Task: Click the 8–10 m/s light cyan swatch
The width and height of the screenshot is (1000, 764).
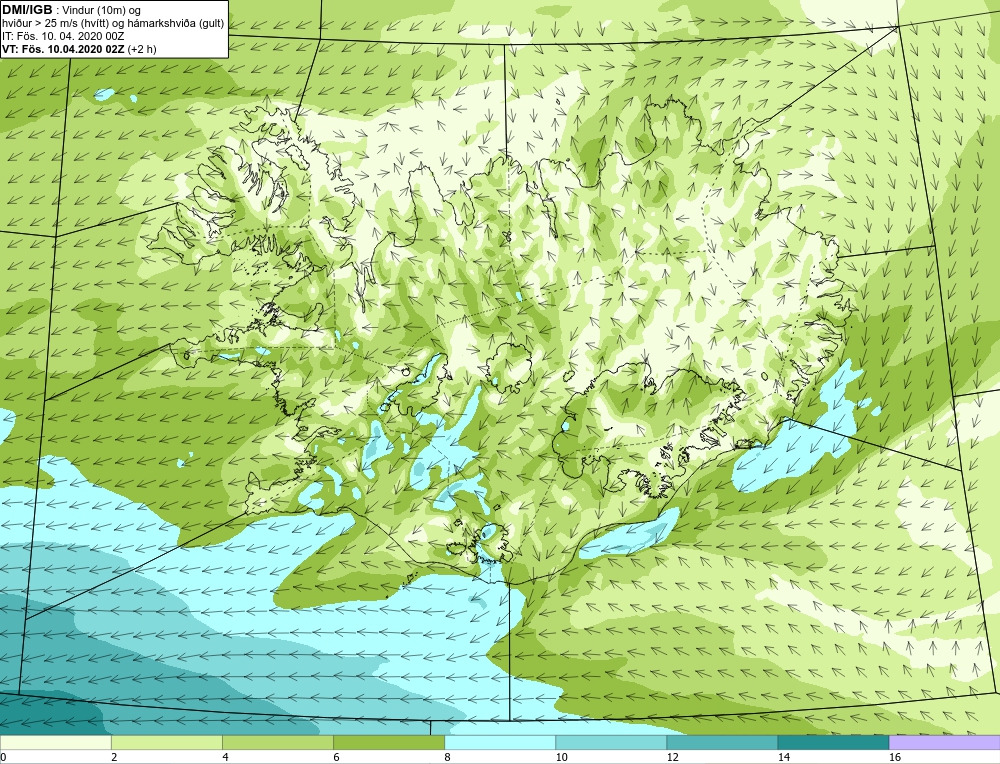Action: (500, 742)
